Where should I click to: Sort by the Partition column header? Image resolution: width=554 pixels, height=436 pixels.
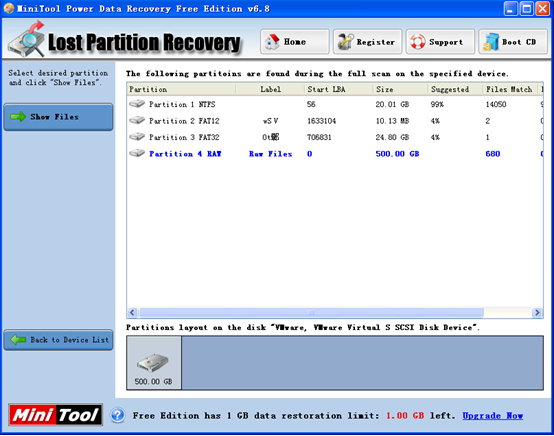(181, 89)
